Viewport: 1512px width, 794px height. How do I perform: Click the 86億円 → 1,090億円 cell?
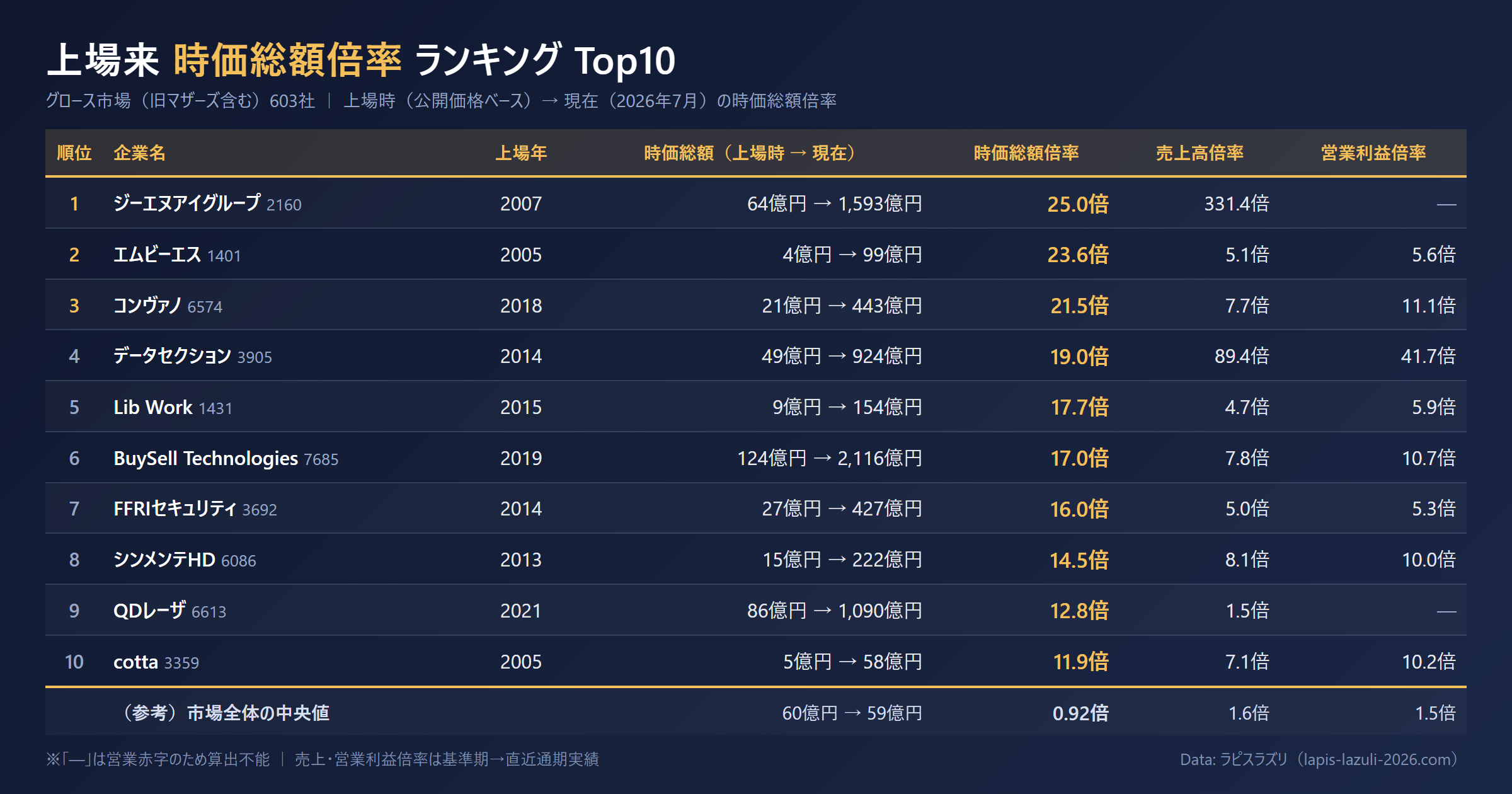(x=835, y=611)
